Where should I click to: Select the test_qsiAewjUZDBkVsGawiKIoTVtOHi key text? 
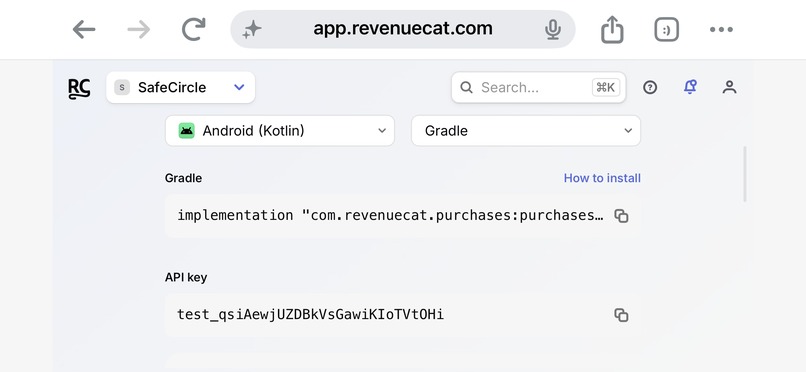pos(310,314)
